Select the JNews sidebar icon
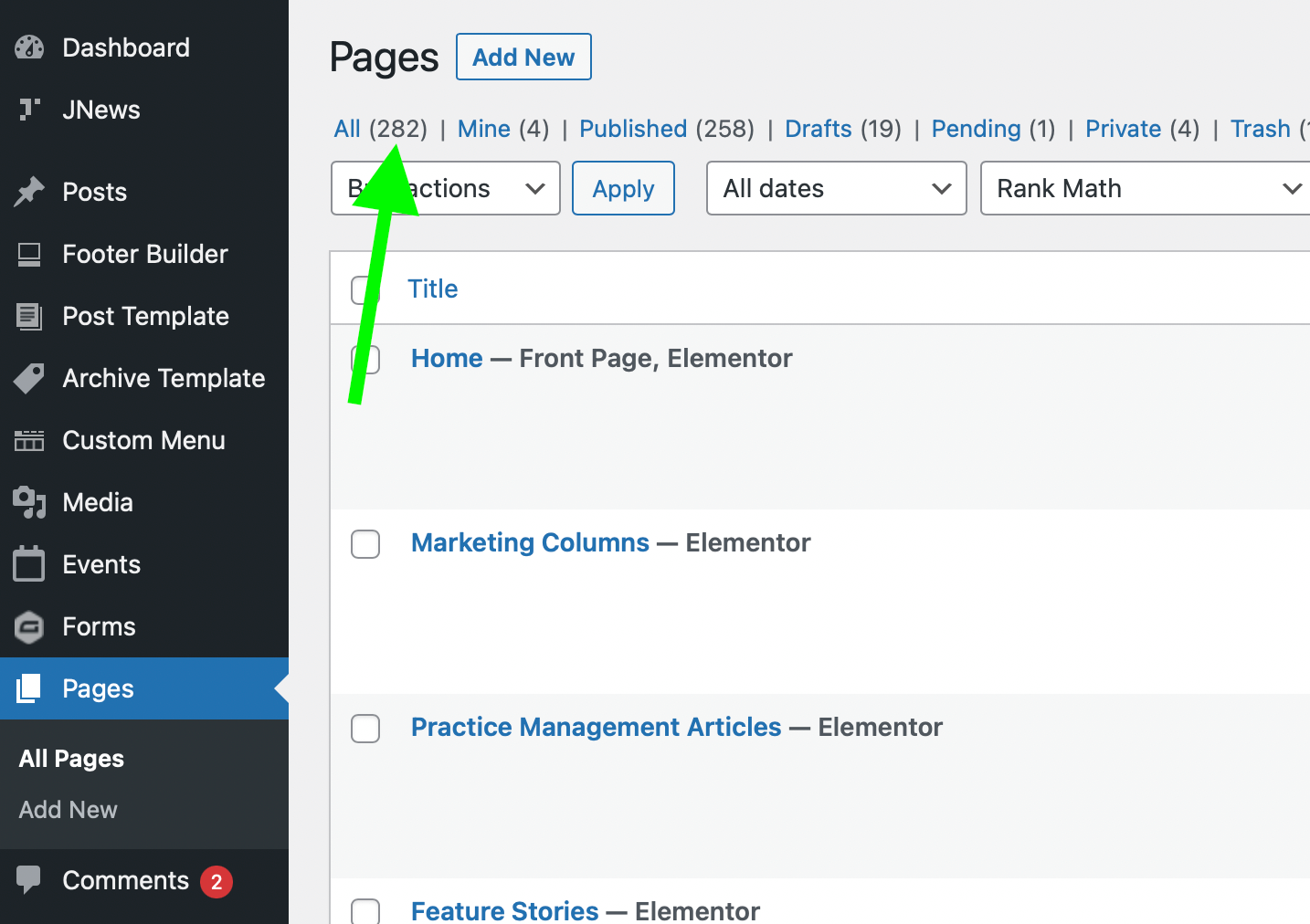1310x924 pixels. (x=28, y=110)
